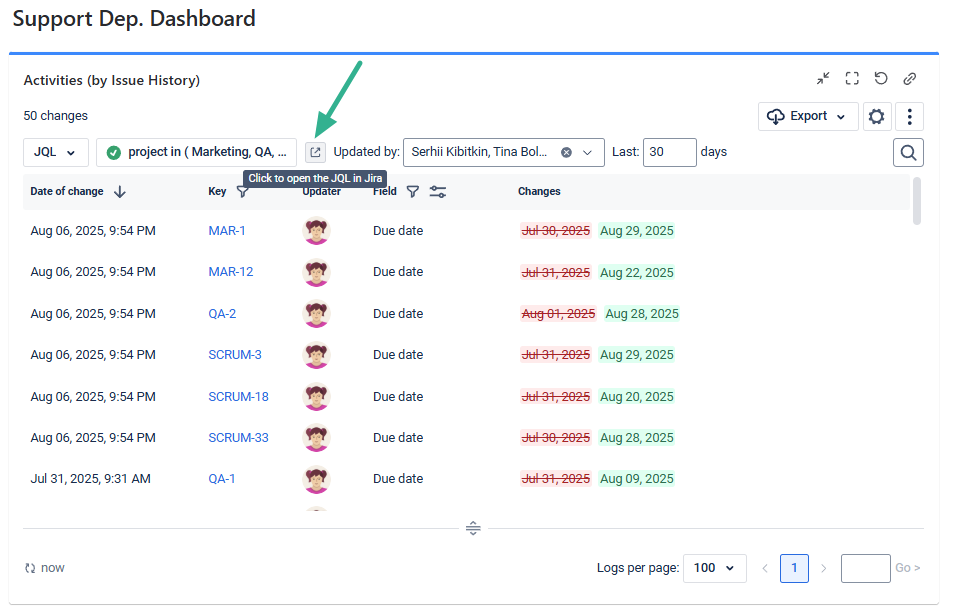This screenshot has width=955, height=615.
Task: Click the updater avatar in the QA-1 row
Action: (x=316, y=479)
